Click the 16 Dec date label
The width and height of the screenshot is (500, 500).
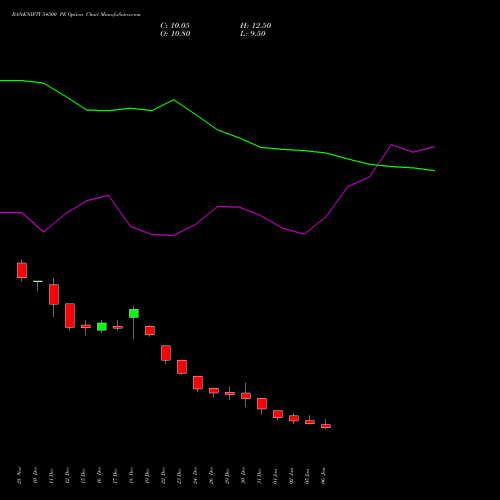click(x=99, y=476)
